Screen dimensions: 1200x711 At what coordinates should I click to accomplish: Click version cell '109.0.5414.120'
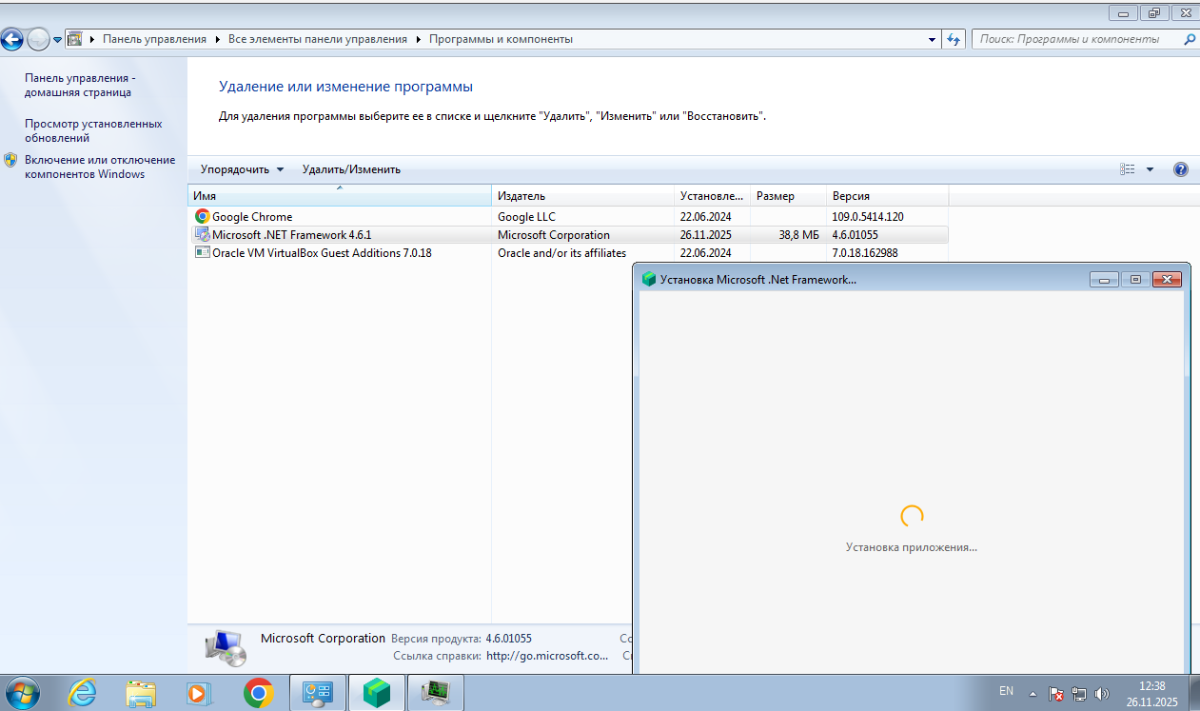pyautogui.click(x=868, y=216)
